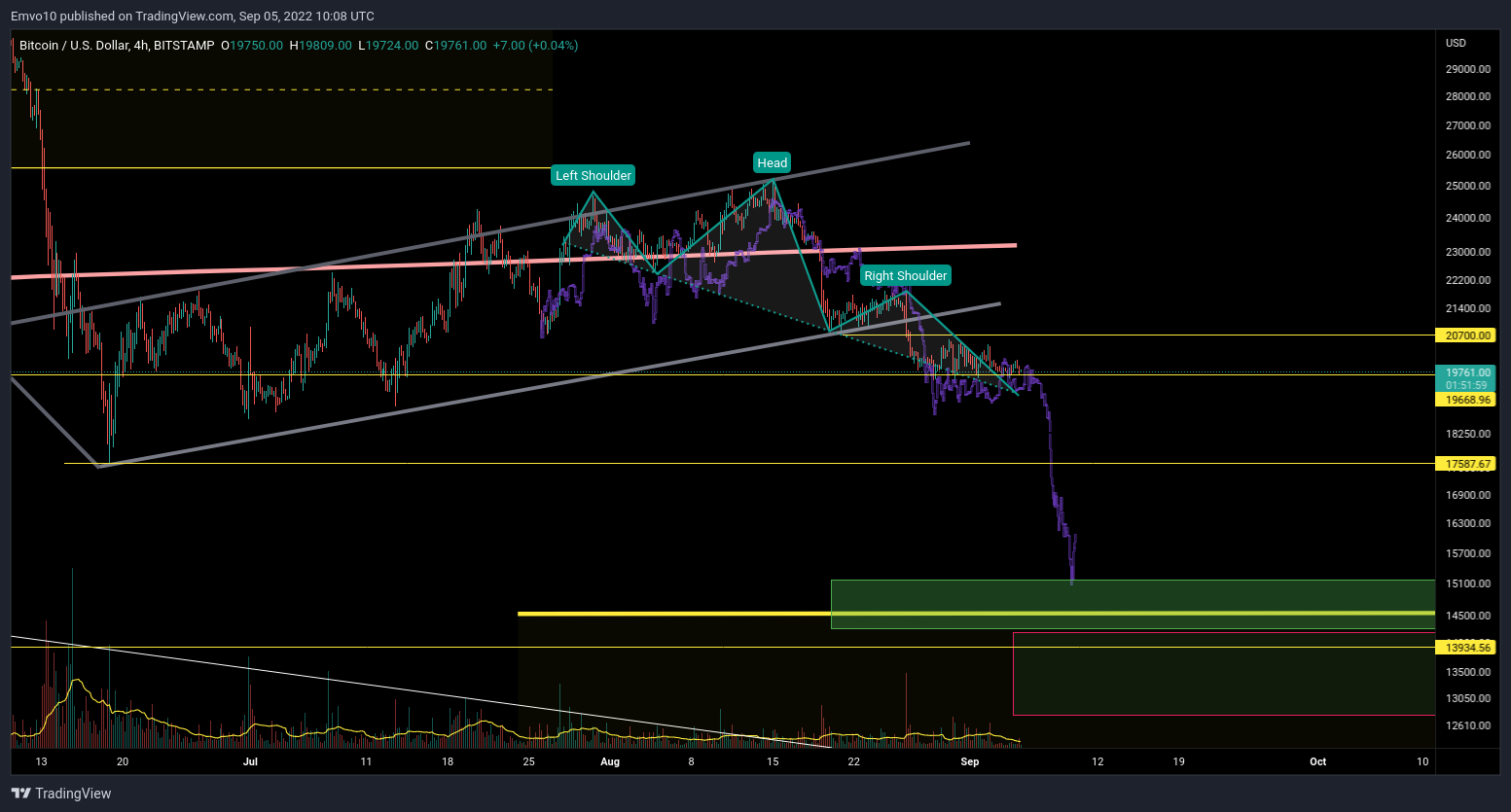The width and height of the screenshot is (1511, 812).
Task: Click the low value L19724.00
Action: click(388, 46)
